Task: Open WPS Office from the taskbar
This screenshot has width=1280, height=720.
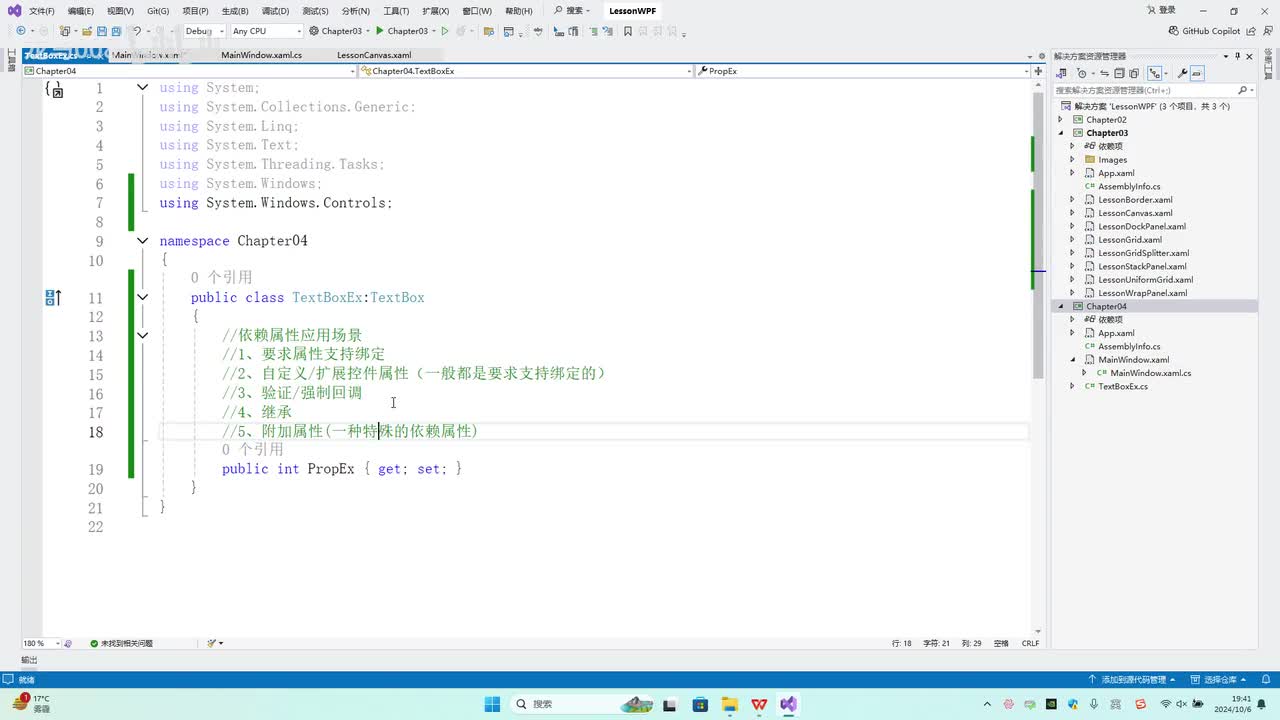Action: 759,704
